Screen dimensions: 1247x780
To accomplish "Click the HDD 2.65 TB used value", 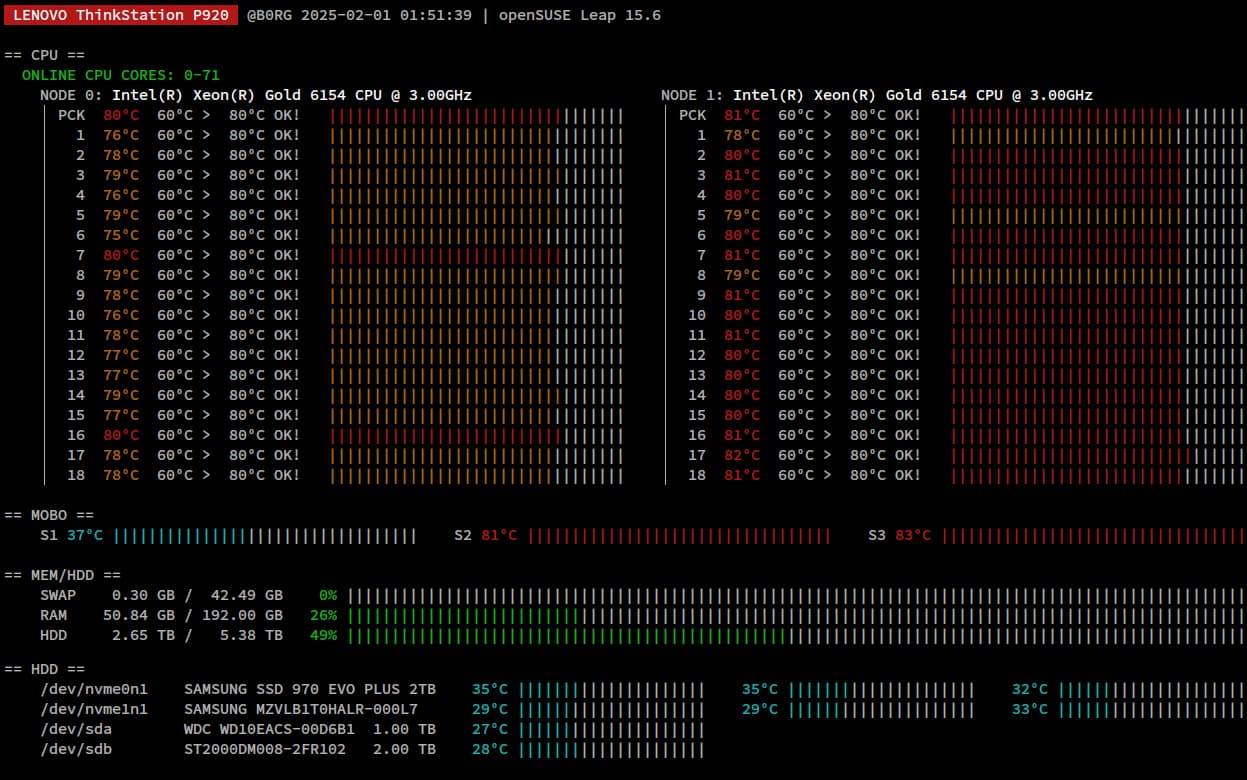I will (144, 635).
